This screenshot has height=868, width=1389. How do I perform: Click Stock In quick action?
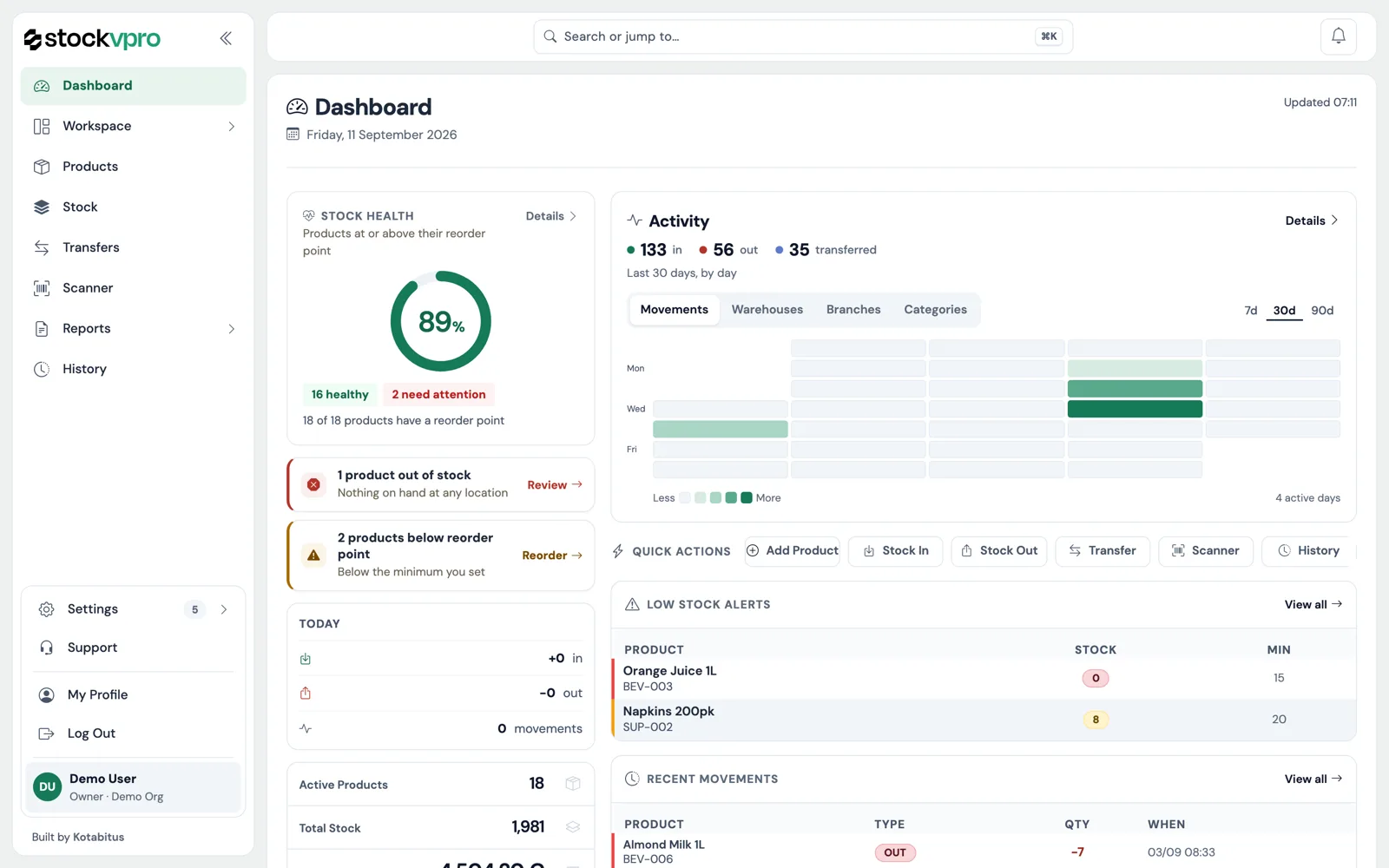point(896,551)
